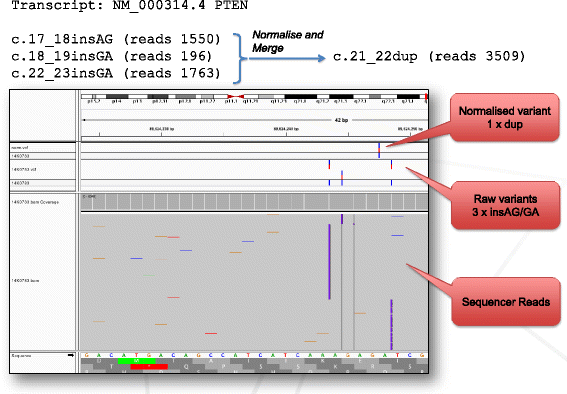Click the red centromere on the chromosome ideogram
Screen dimensions: 567x394
(235, 97)
